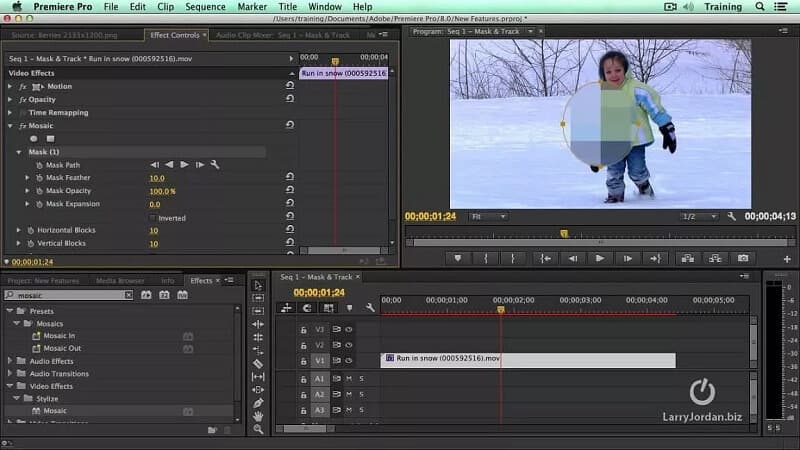800x450 pixels.
Task: Clear the Effects panel search field
Action: click(129, 295)
